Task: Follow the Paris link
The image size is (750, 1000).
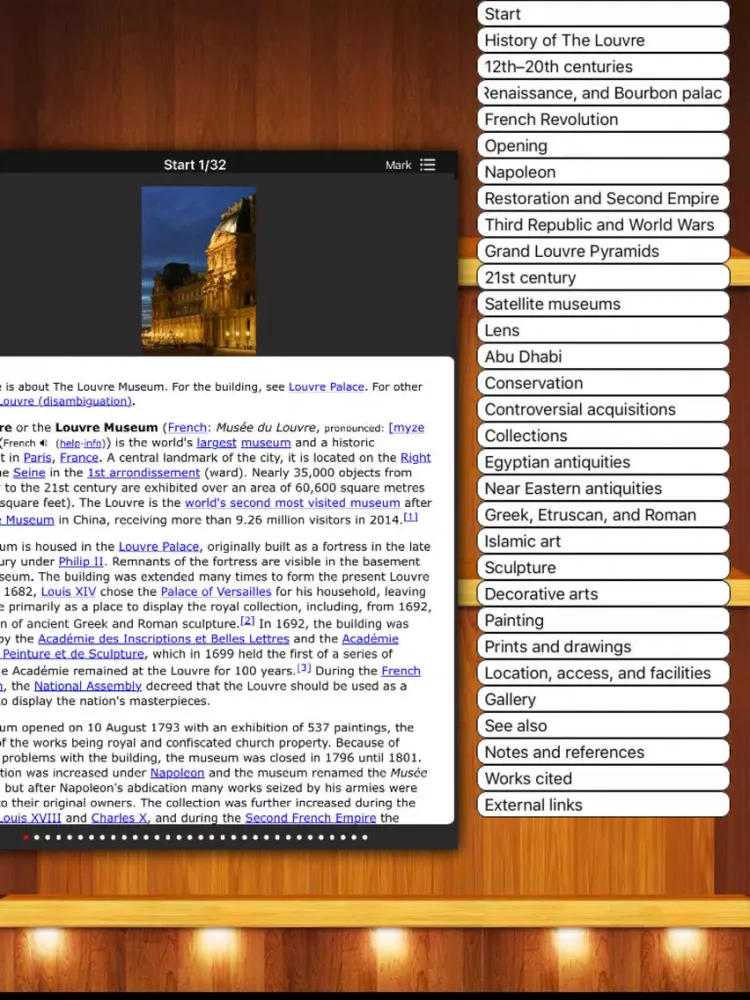Action: [38, 457]
